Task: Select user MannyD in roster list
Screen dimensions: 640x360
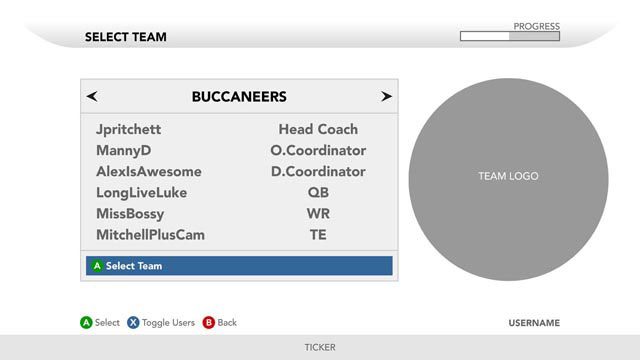Action: coord(124,151)
